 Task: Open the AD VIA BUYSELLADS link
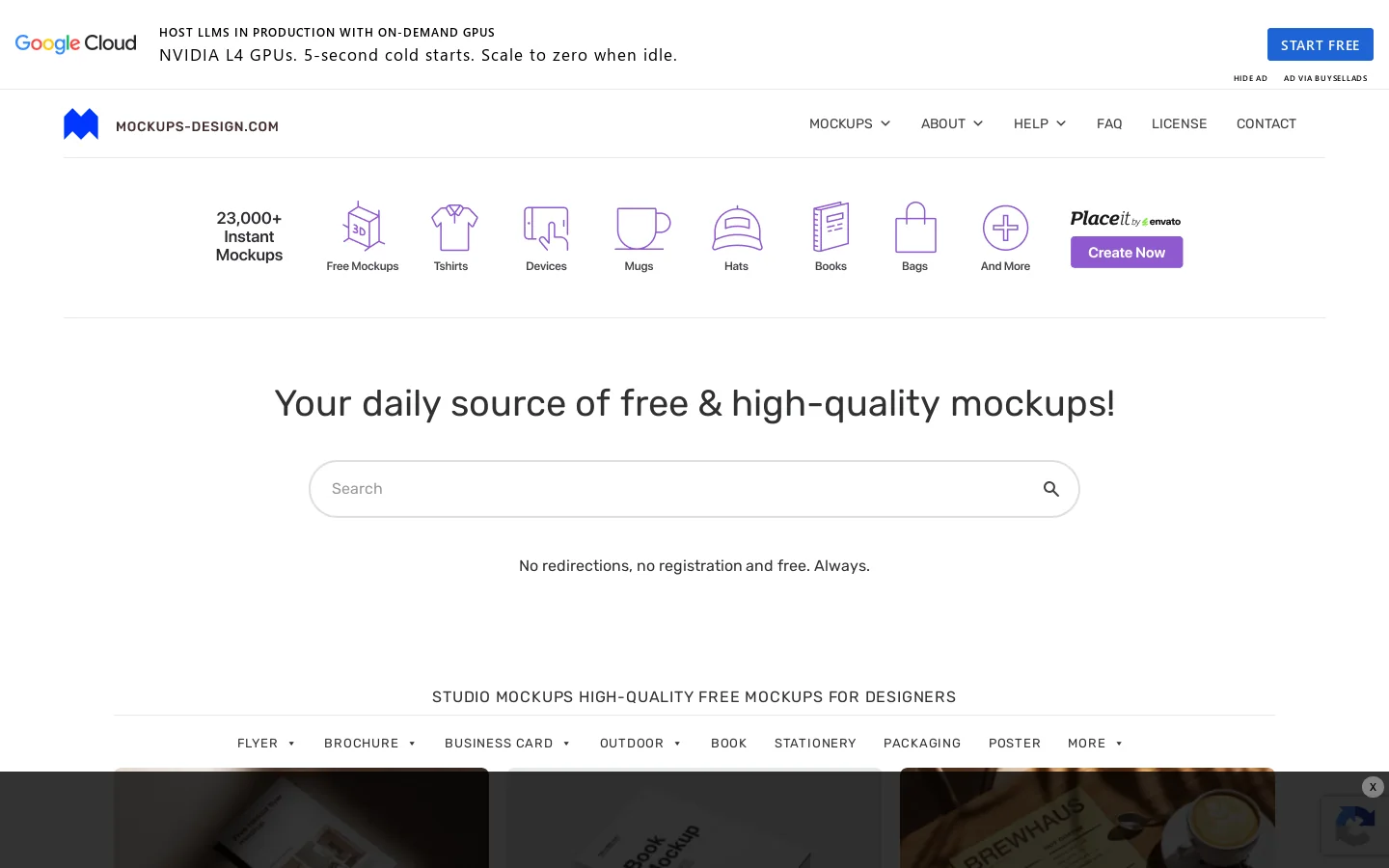pos(1325,78)
